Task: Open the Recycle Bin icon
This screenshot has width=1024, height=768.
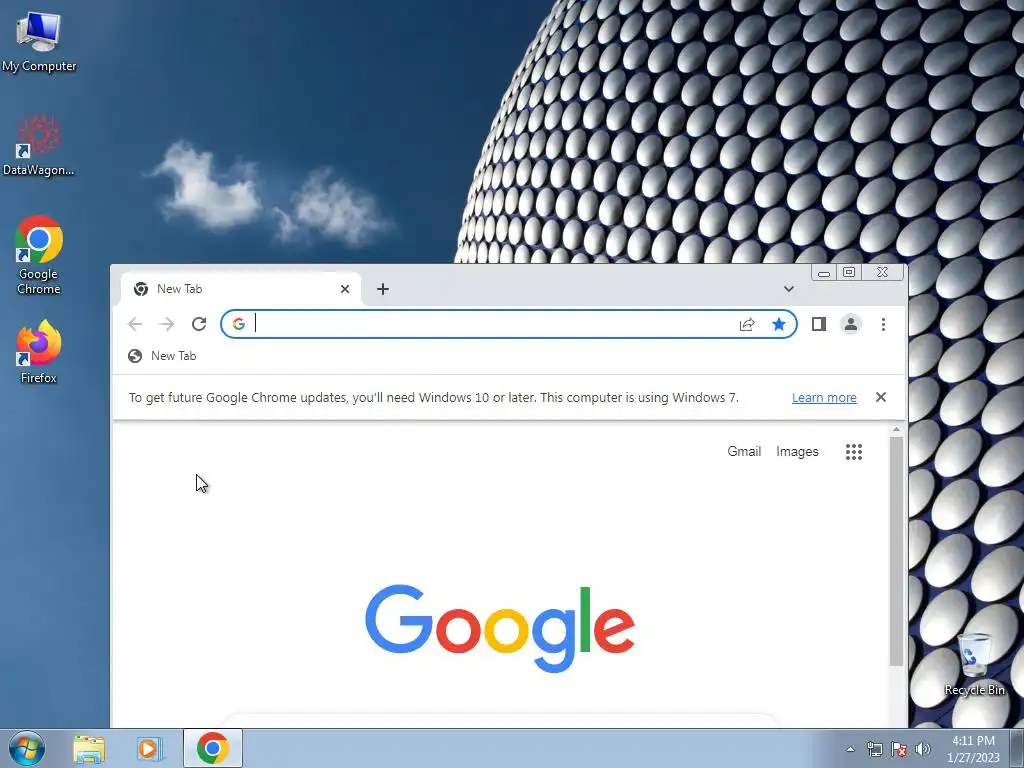Action: click(974, 664)
